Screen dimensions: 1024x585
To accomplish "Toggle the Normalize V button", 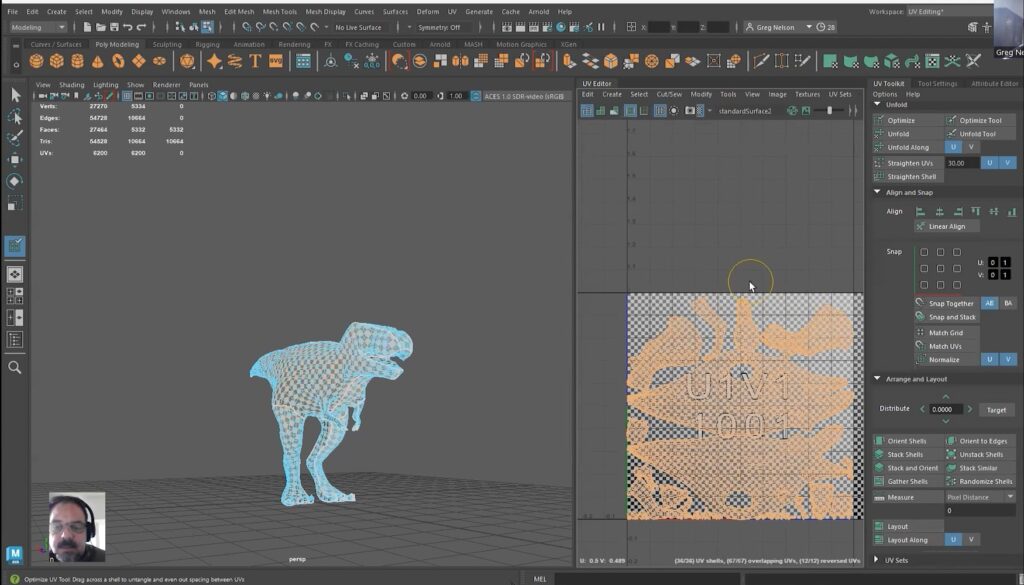I will [x=1008, y=360].
